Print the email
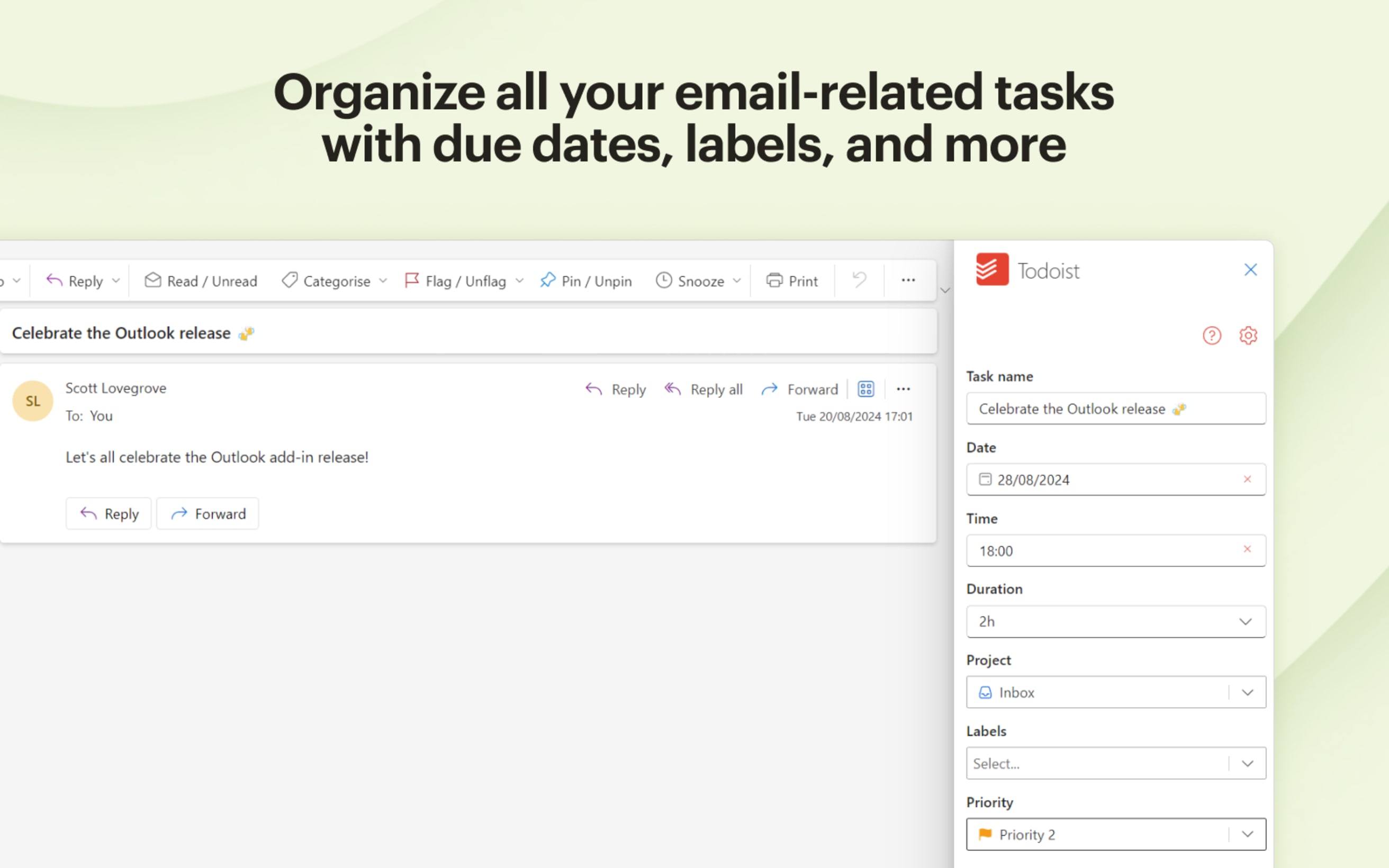The width and height of the screenshot is (1389, 868). pos(792,281)
